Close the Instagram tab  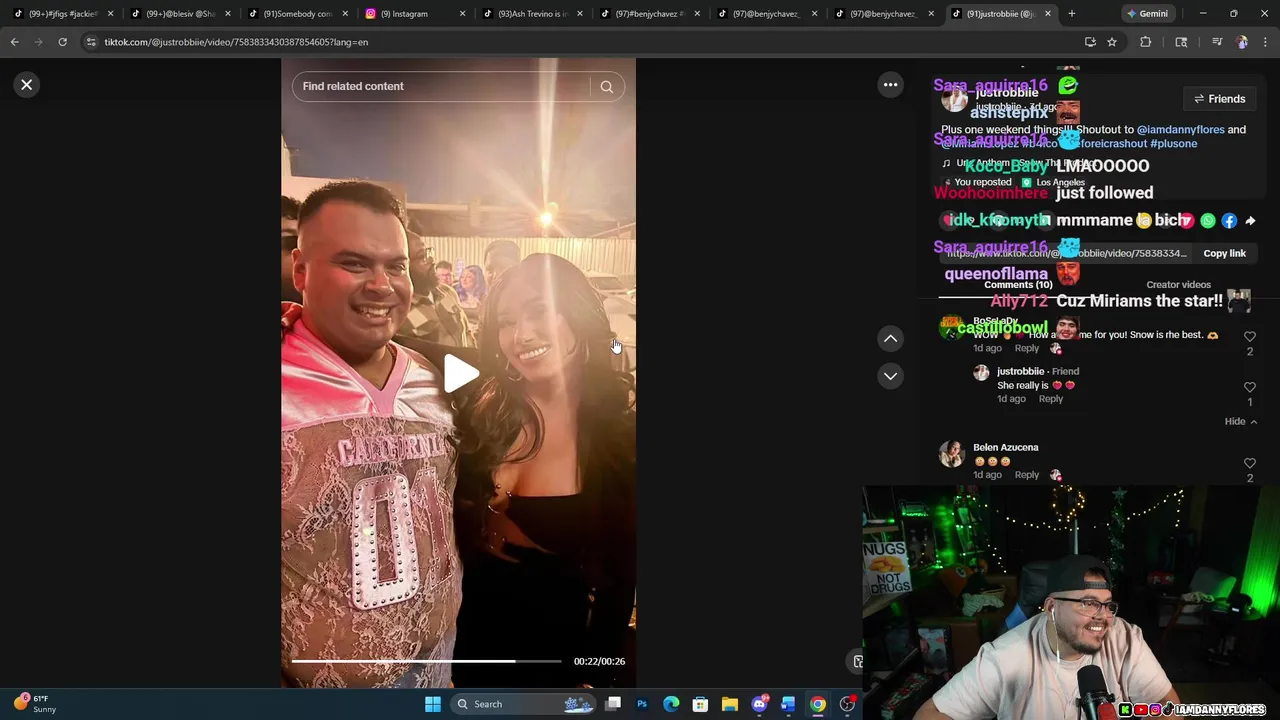[462, 14]
